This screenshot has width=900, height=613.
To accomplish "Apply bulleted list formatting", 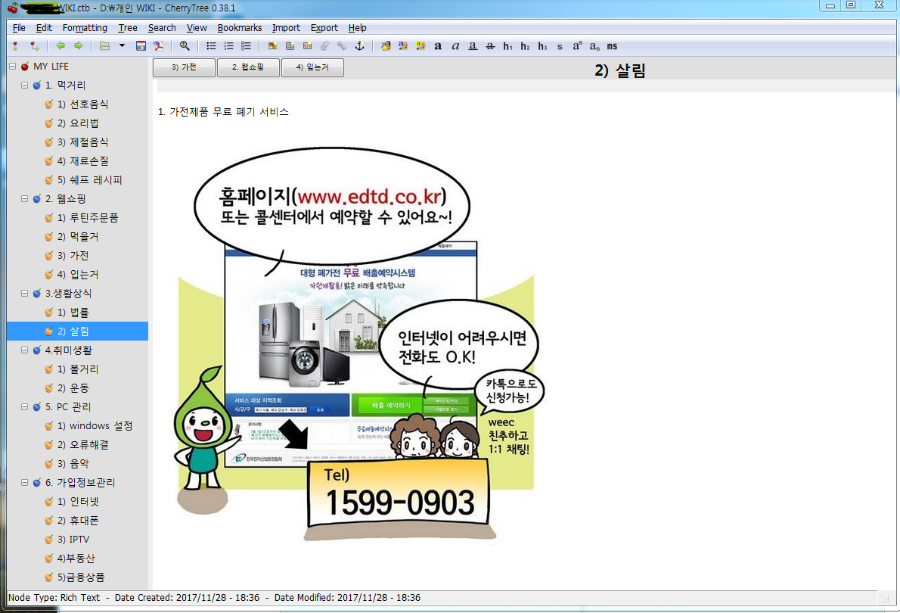I will (211, 46).
